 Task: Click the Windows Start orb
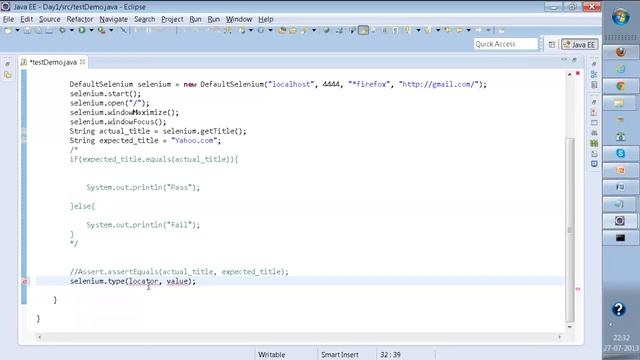click(621, 18)
